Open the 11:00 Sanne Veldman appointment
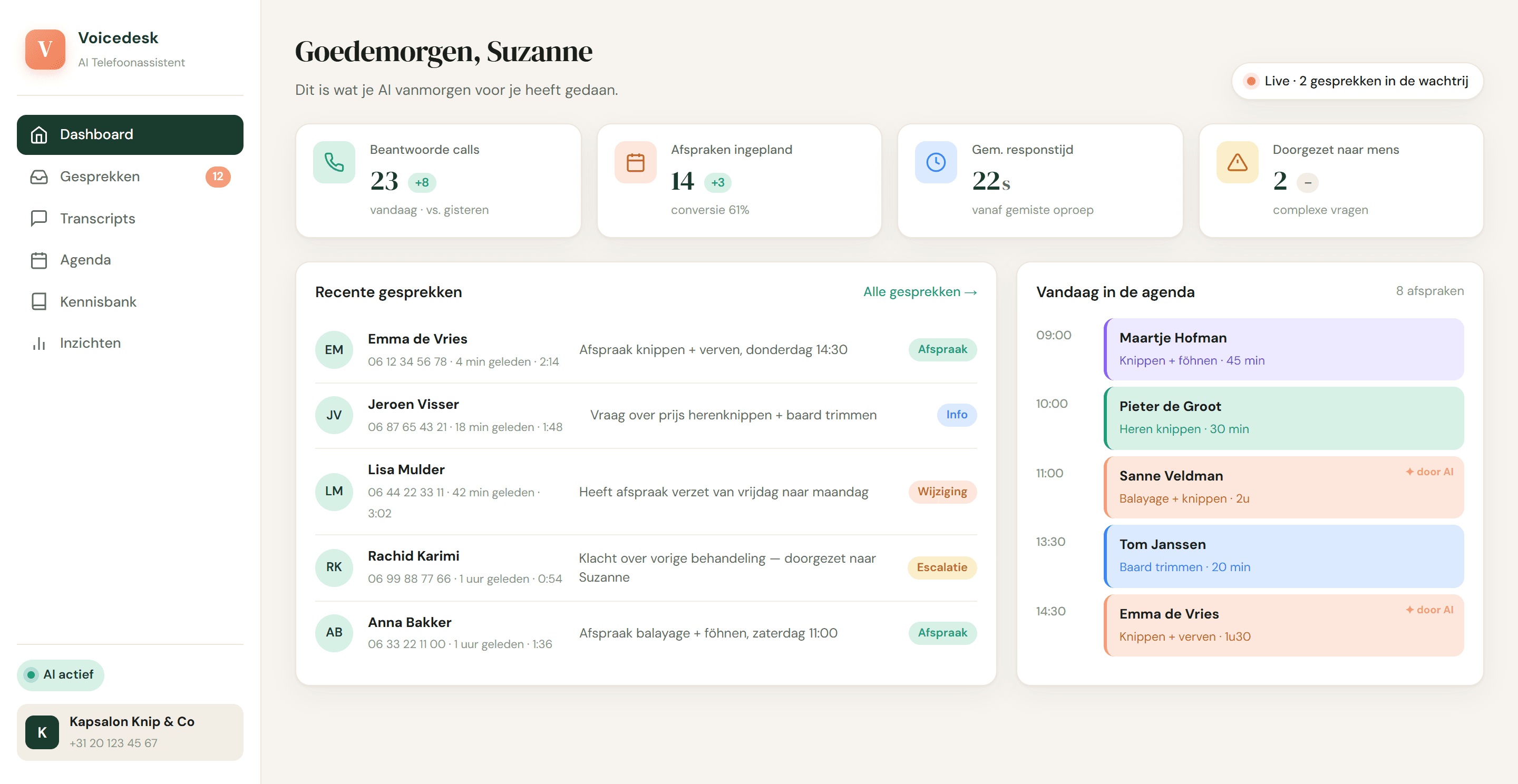The width and height of the screenshot is (1518, 784). [x=1283, y=488]
